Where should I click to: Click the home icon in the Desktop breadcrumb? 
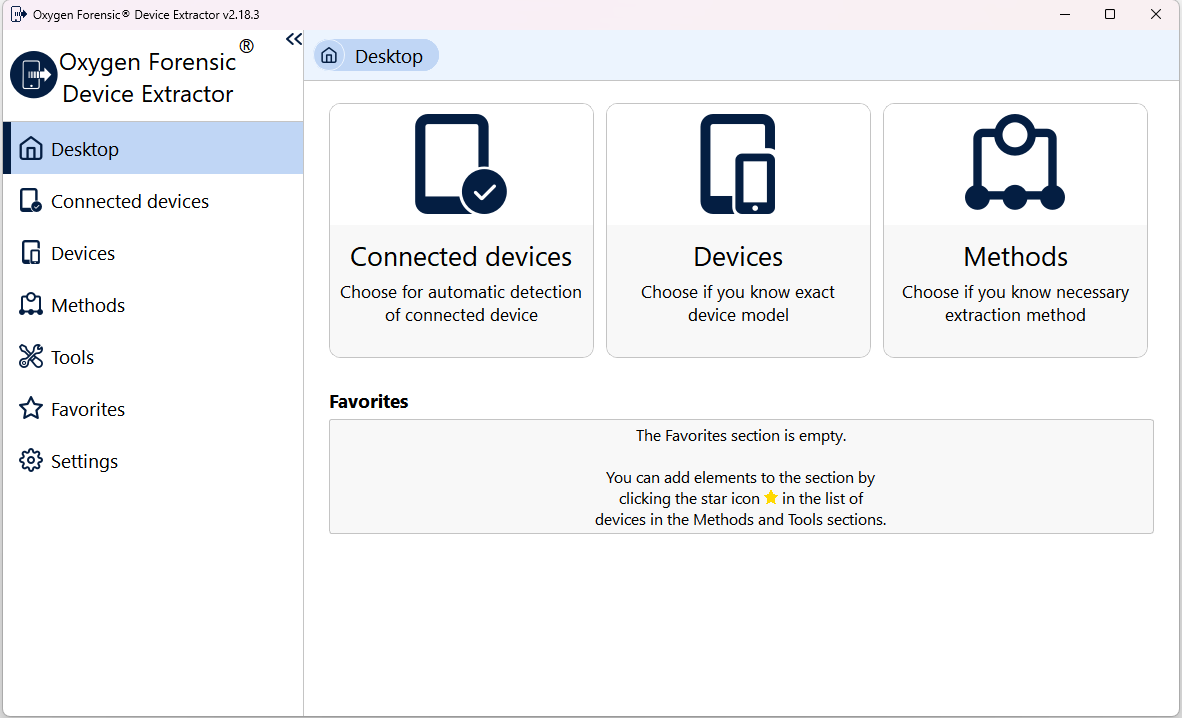click(329, 56)
